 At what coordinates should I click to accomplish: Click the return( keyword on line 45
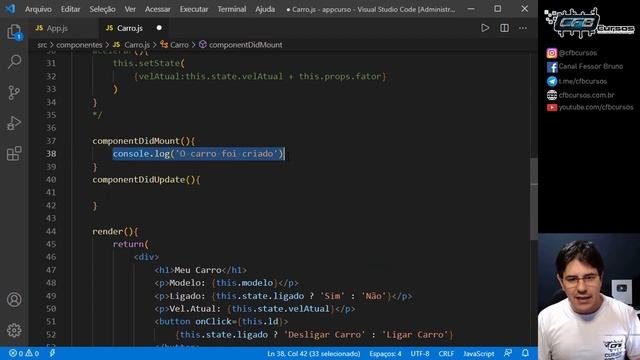(131, 244)
